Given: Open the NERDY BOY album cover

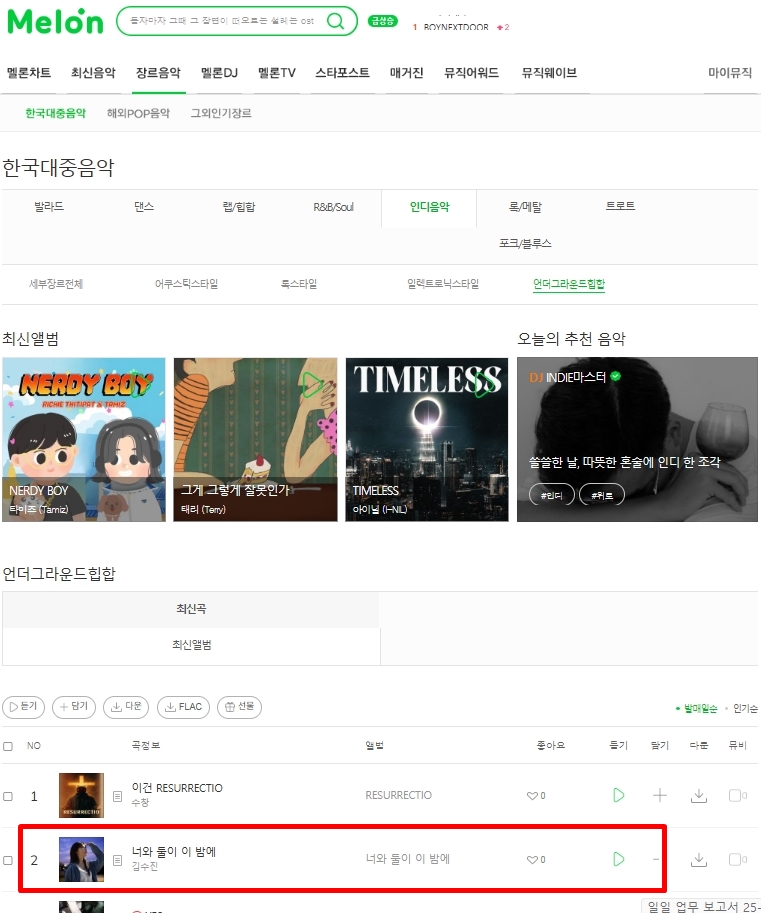Looking at the screenshot, I should pyautogui.click(x=84, y=440).
